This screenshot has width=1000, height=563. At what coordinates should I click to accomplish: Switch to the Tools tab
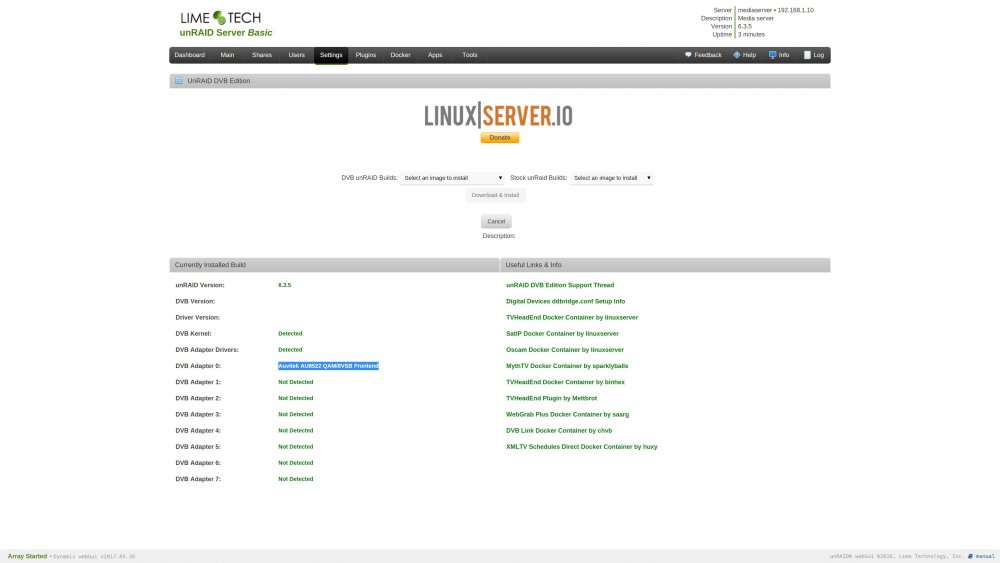coord(469,55)
